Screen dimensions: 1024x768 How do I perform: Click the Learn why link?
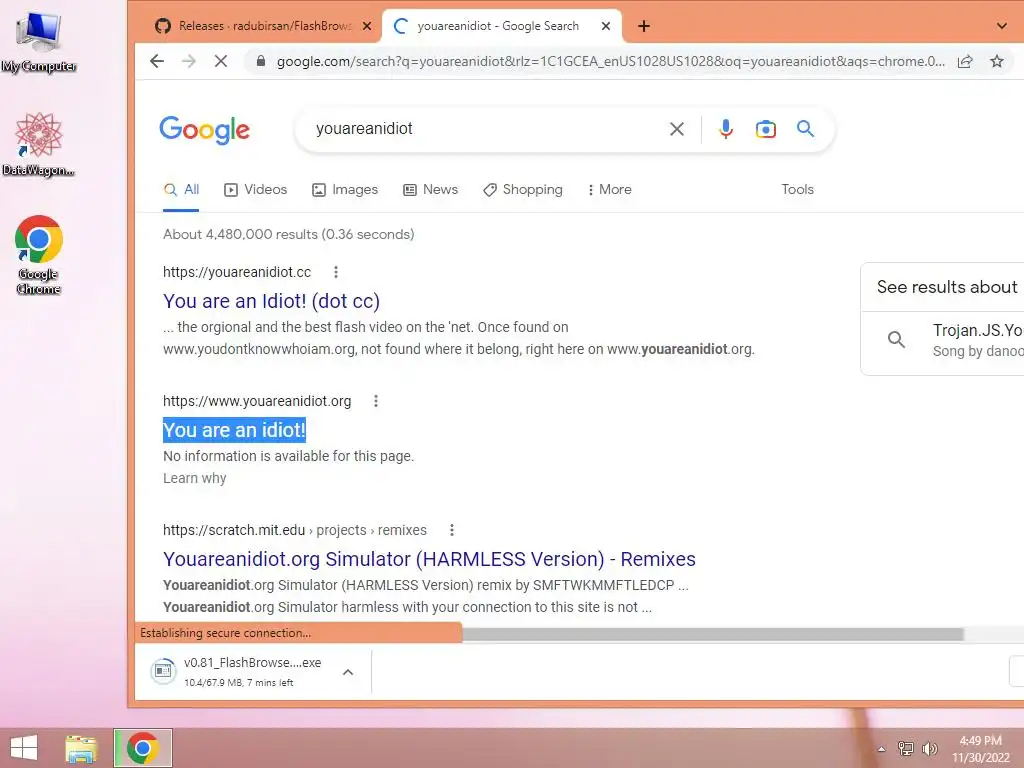tap(195, 478)
